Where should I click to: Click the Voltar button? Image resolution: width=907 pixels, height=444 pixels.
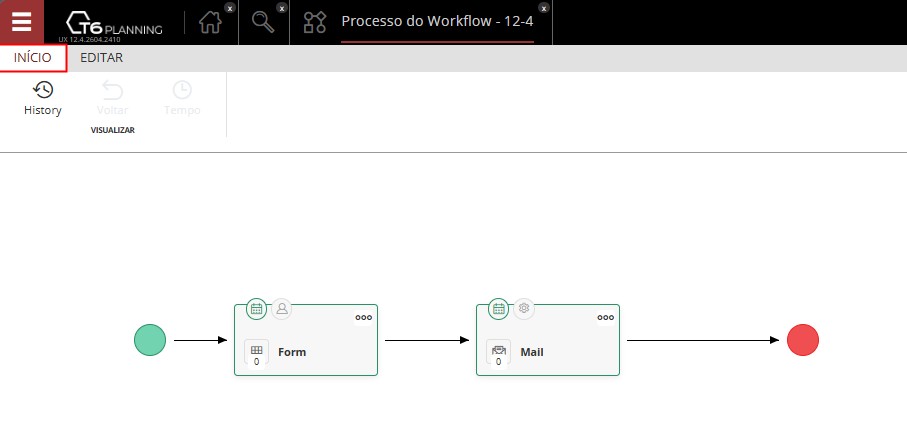(112, 98)
